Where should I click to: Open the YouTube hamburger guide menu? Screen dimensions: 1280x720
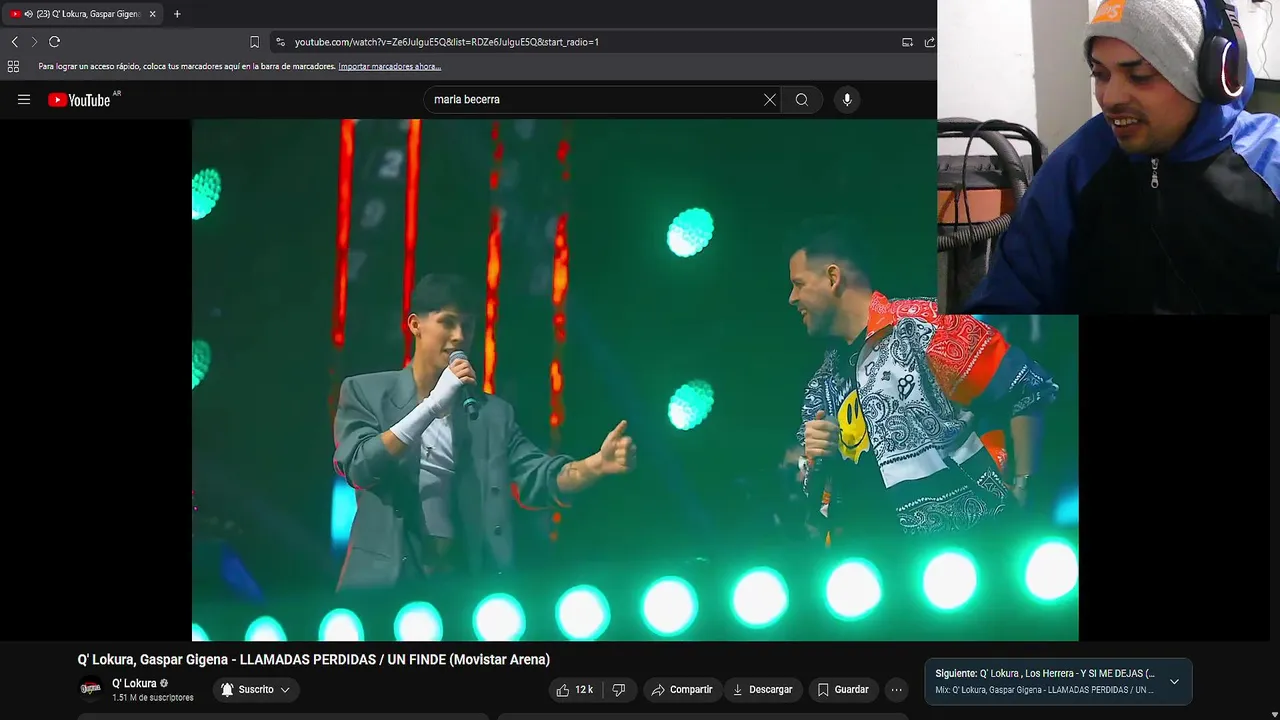[x=24, y=99]
